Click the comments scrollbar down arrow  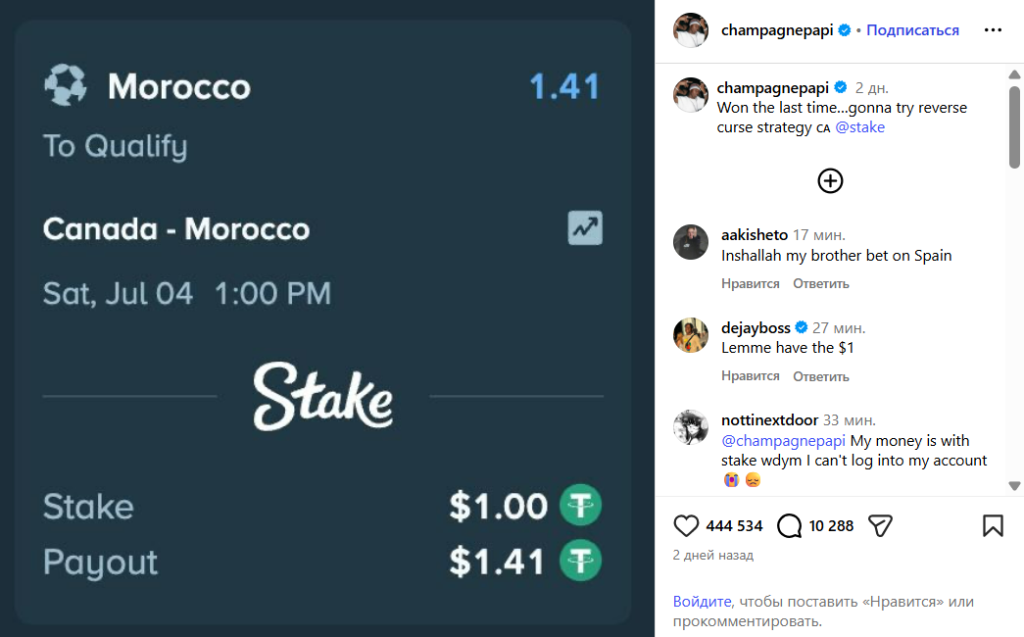click(x=1014, y=485)
